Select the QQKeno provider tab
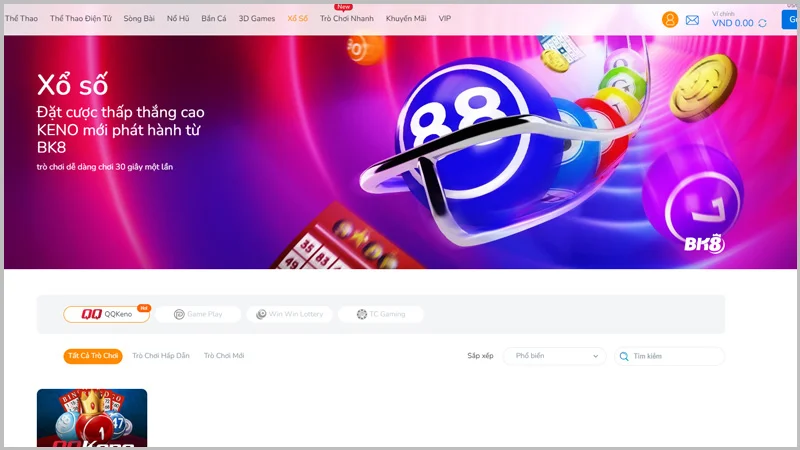Image resolution: width=800 pixels, height=450 pixels. [107, 314]
